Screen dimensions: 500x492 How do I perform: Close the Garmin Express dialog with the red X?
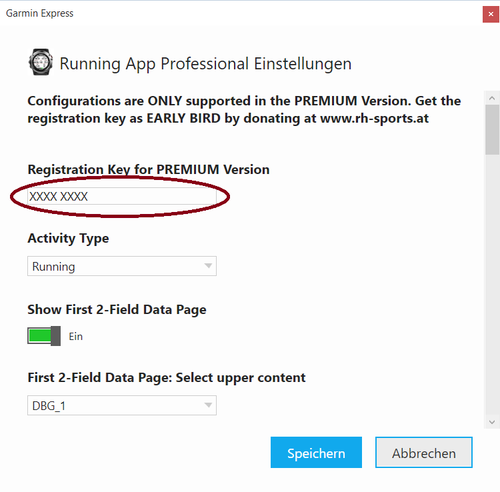[491, 14]
